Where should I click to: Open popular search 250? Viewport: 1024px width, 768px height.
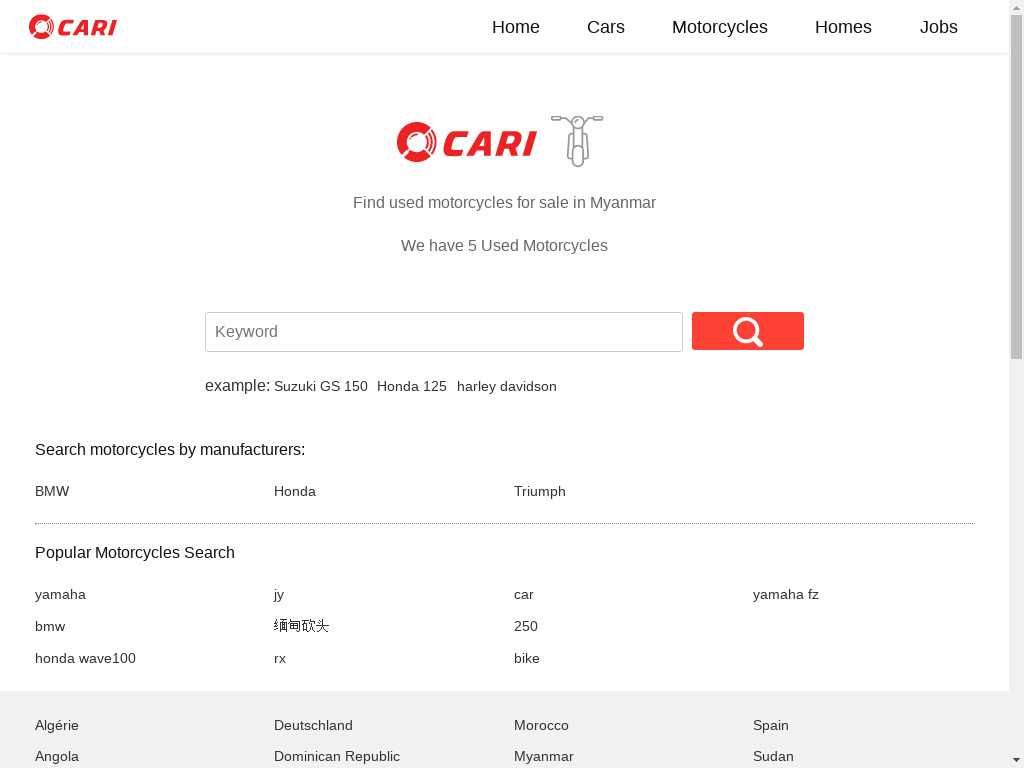(x=526, y=626)
